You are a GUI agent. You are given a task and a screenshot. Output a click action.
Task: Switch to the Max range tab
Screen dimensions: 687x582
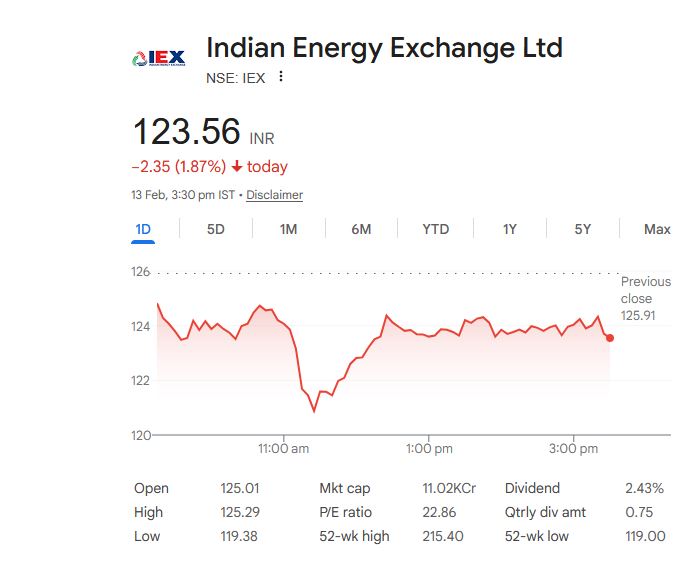click(x=657, y=229)
